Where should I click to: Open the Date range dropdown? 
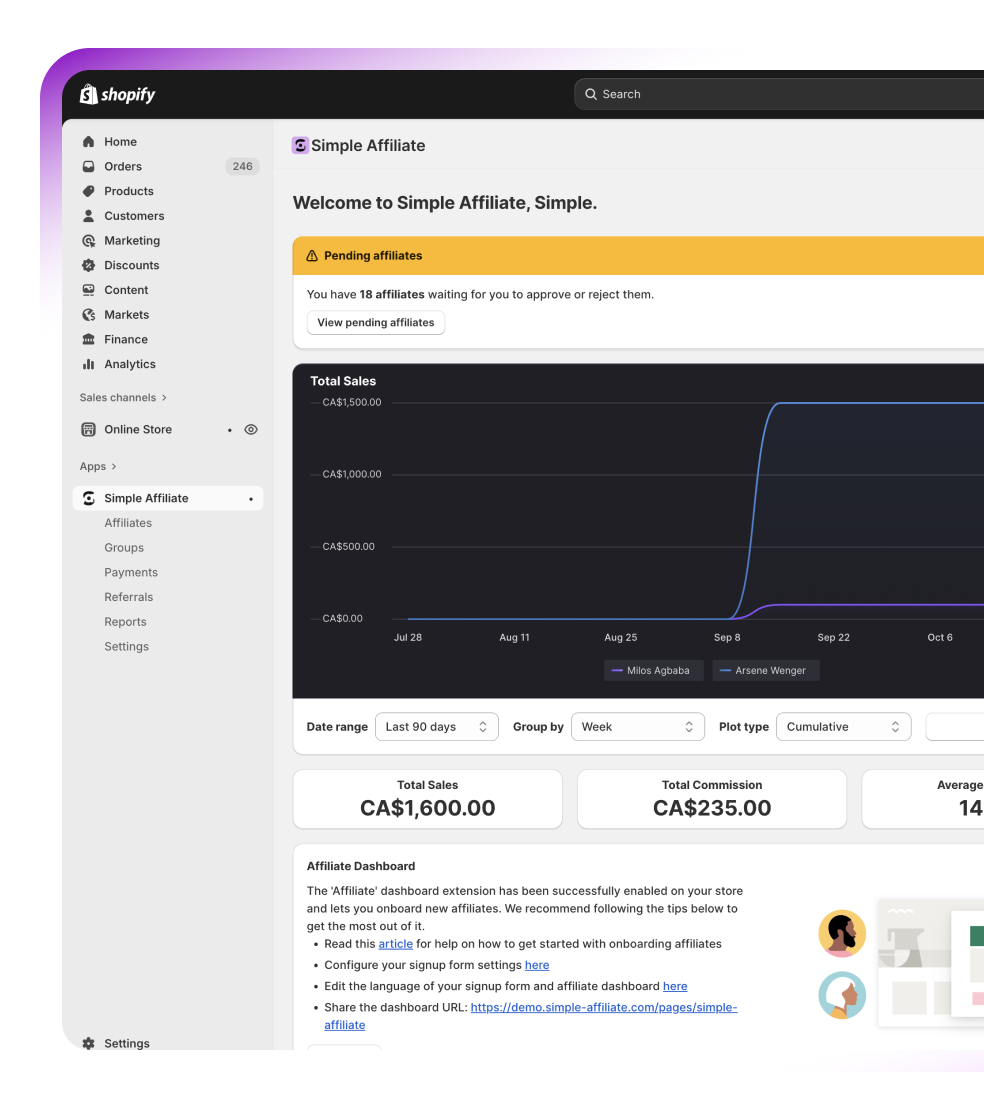coord(436,727)
